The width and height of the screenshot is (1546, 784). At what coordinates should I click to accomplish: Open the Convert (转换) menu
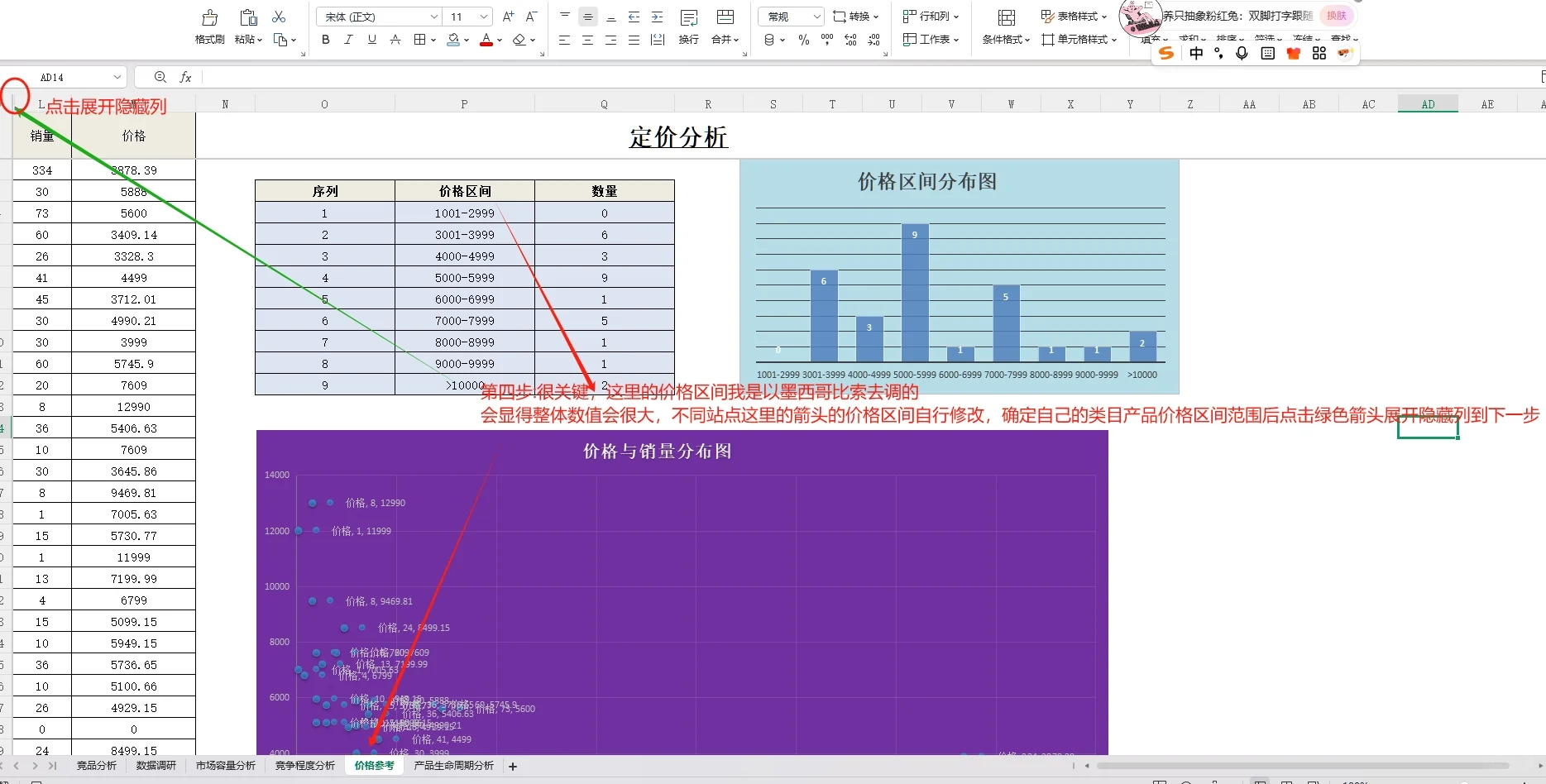(x=856, y=17)
